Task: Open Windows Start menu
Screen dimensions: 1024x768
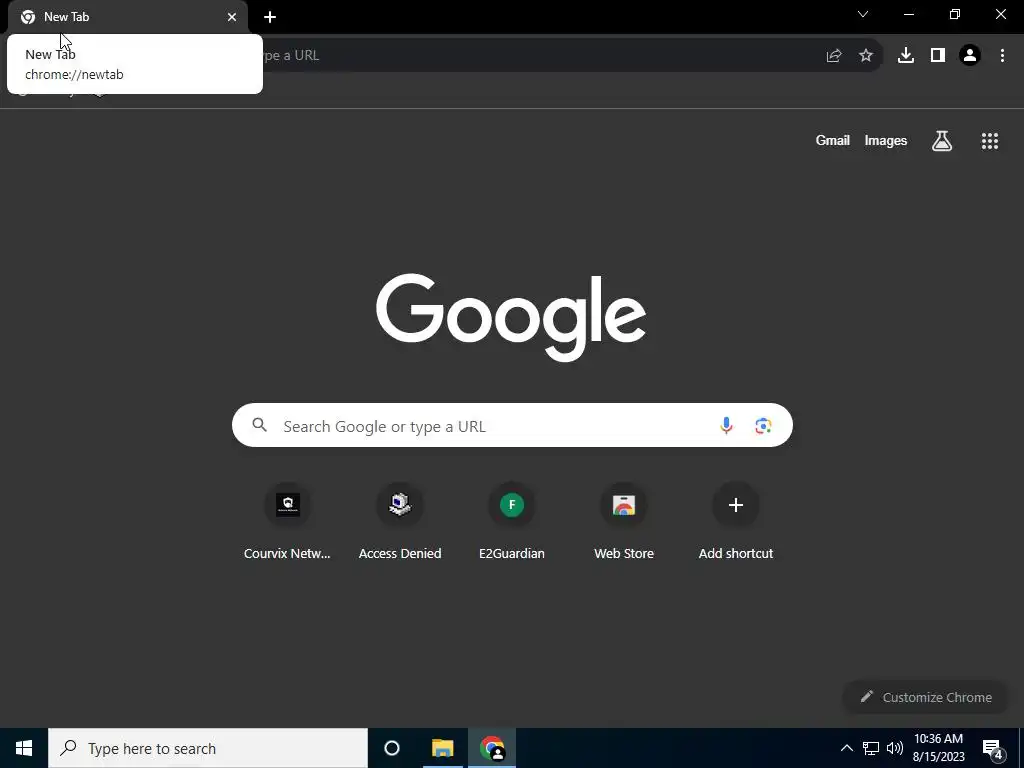Action: (x=24, y=748)
